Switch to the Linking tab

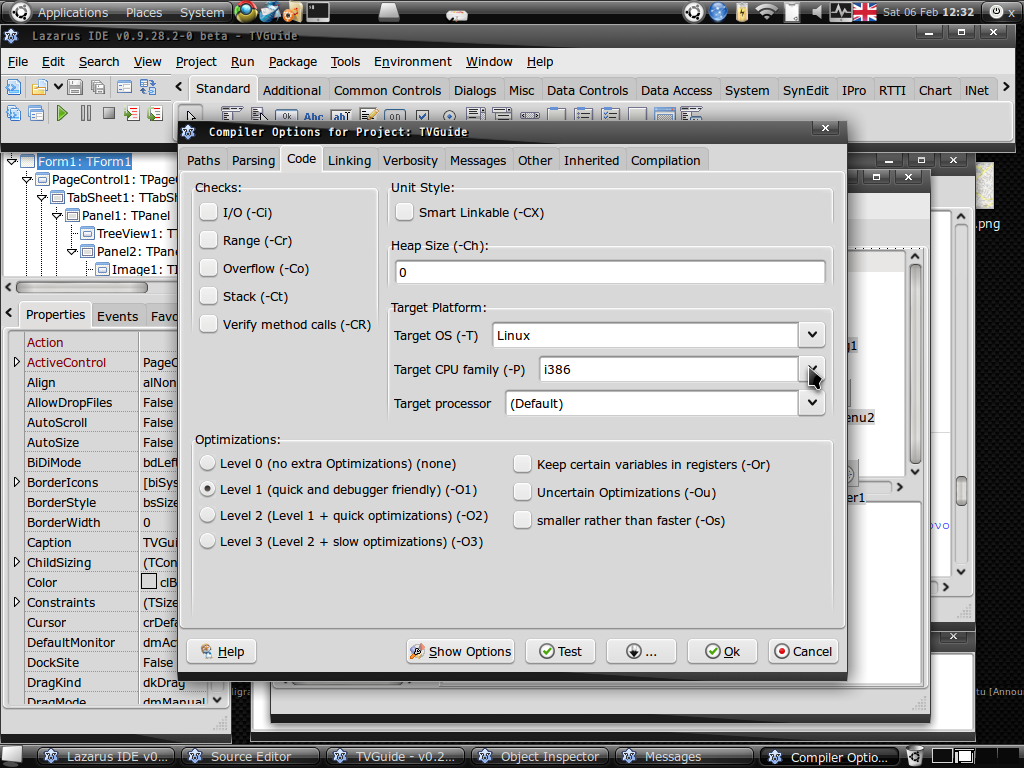[349, 160]
